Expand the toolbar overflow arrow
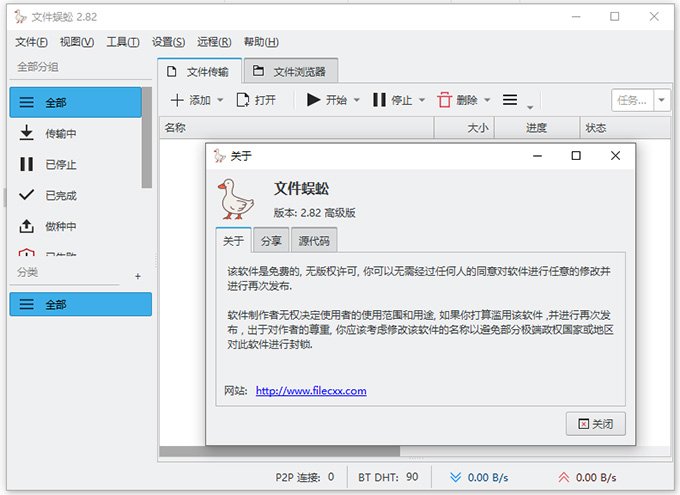 (530, 107)
